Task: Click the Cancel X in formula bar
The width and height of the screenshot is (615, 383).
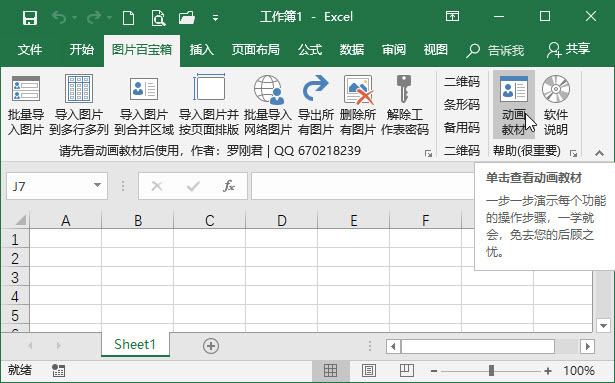Action: point(157,186)
